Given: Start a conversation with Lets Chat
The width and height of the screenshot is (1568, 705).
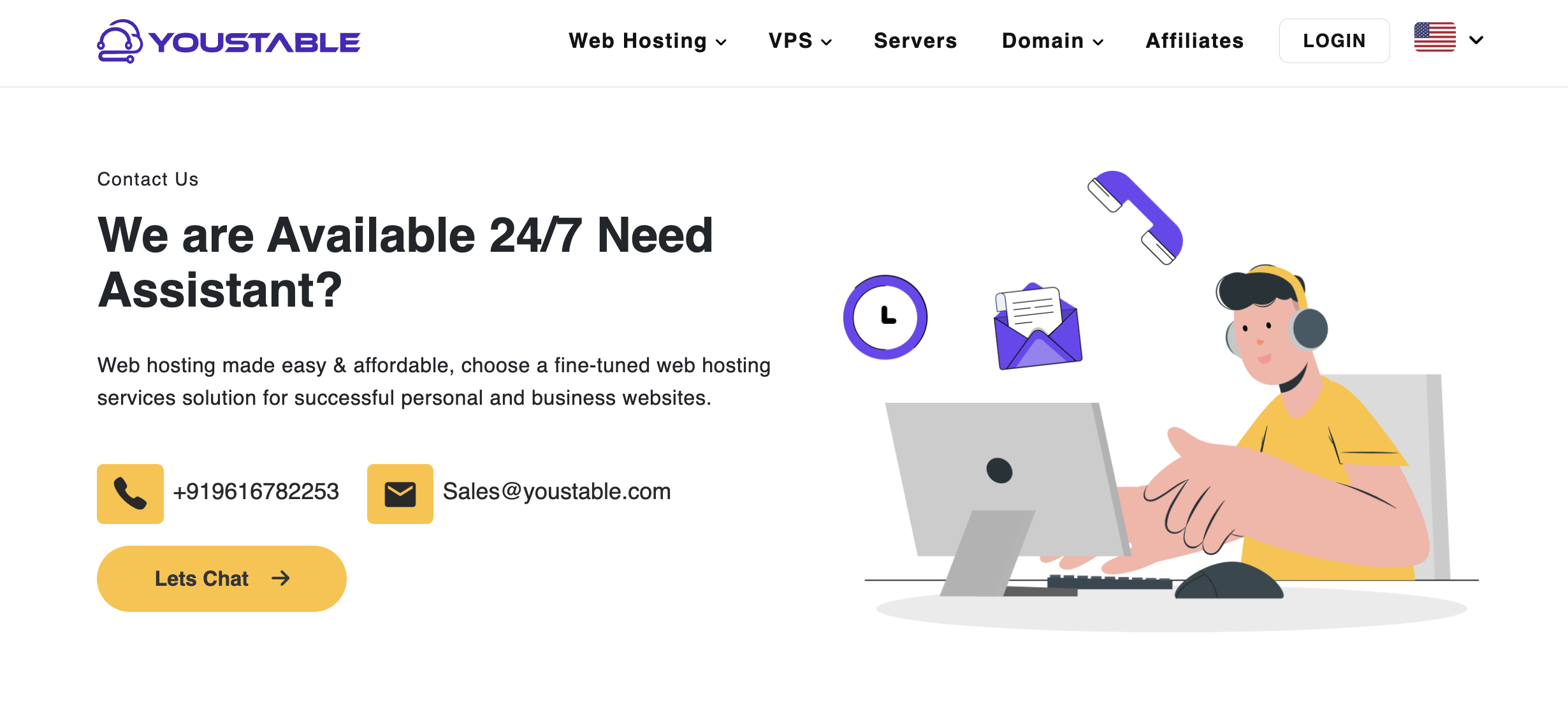Looking at the screenshot, I should click(x=221, y=578).
